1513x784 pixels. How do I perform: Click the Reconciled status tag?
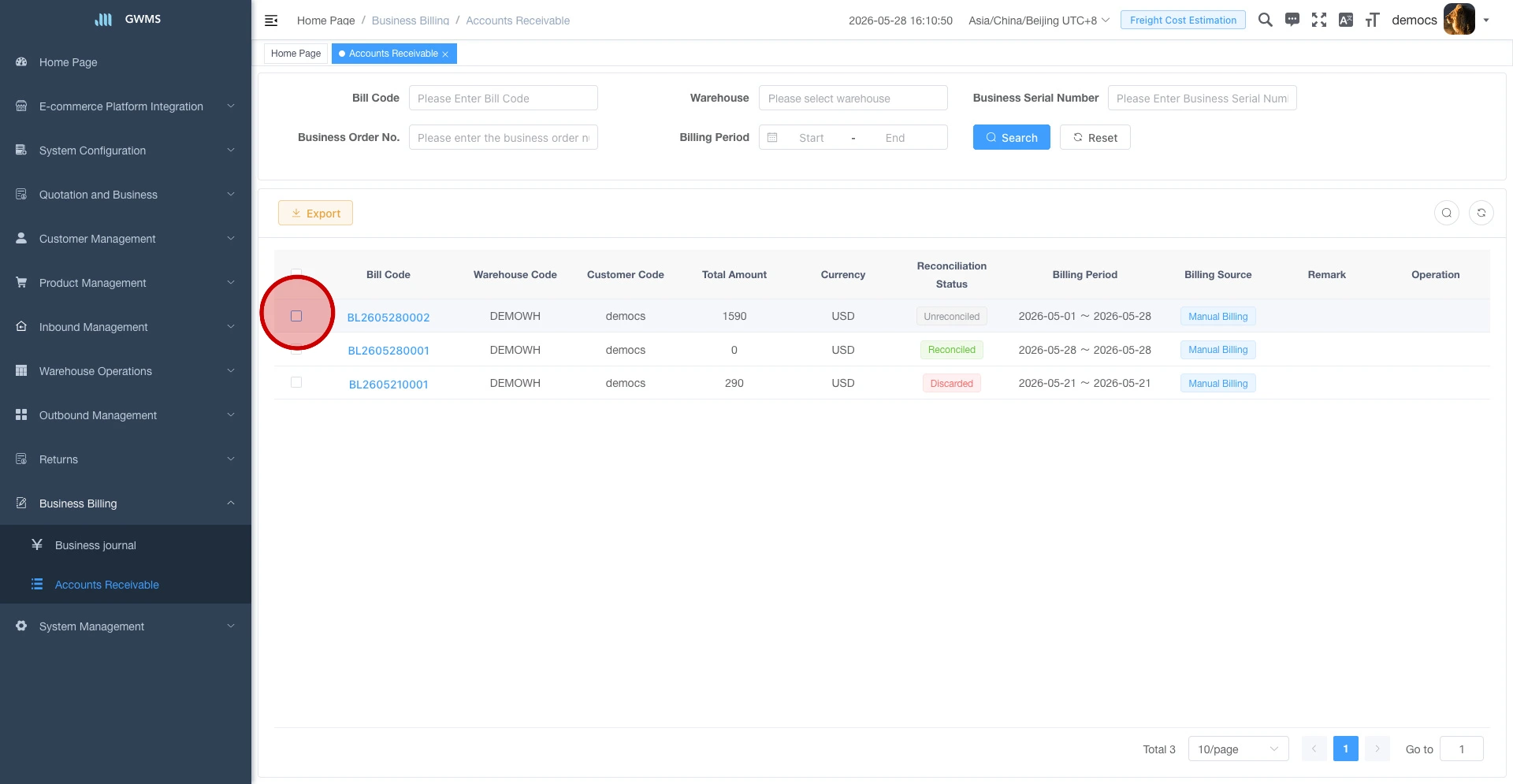pos(951,350)
